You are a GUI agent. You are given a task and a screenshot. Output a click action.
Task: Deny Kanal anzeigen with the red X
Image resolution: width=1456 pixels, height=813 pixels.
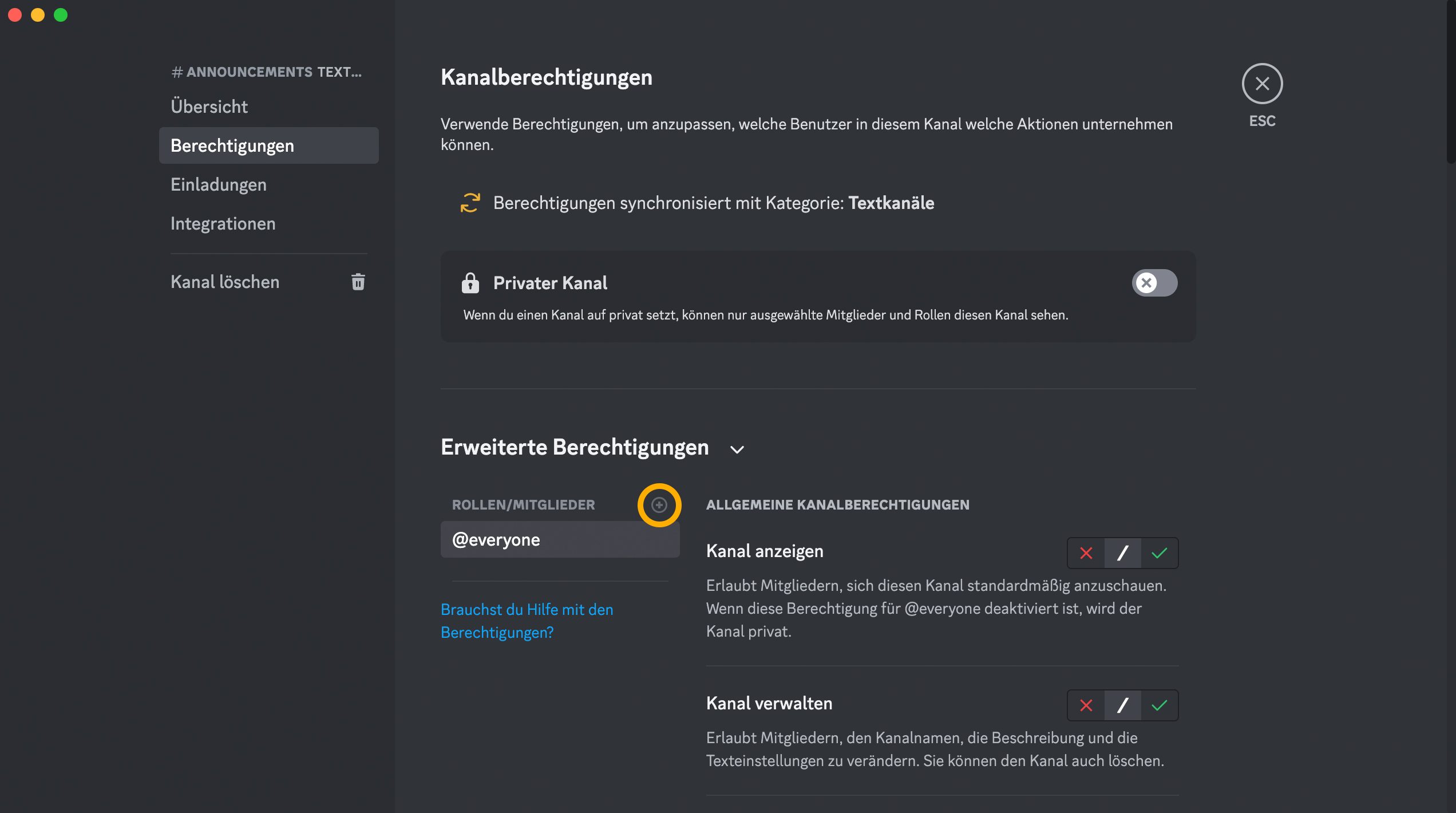[x=1086, y=552]
